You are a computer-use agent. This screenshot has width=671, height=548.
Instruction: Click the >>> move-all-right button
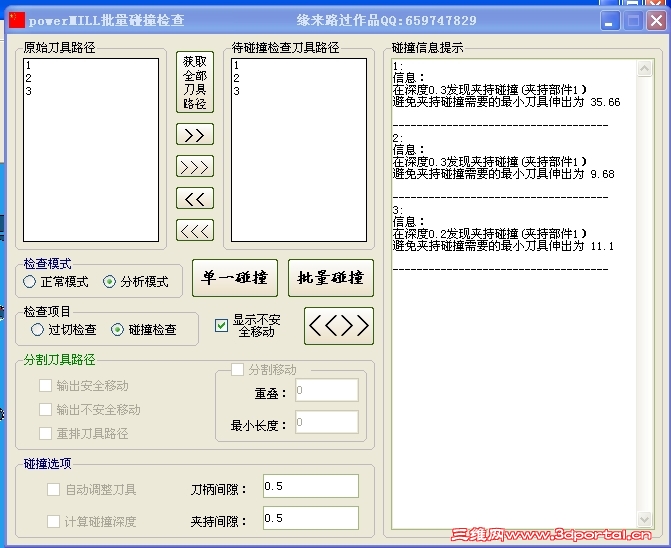click(x=195, y=166)
